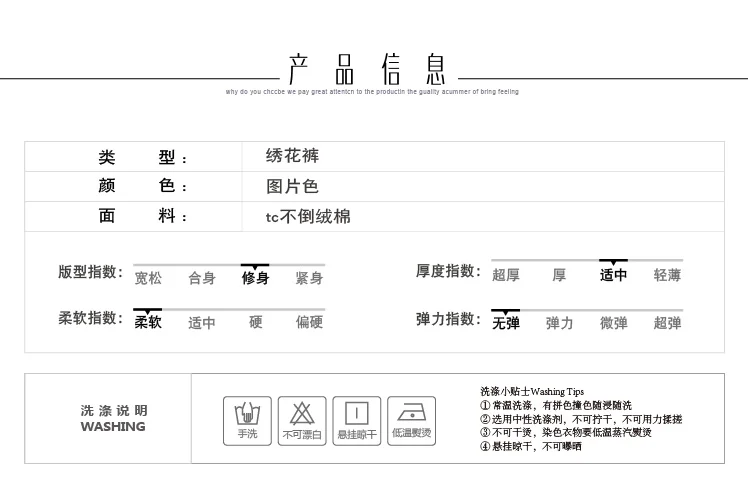Select 无弹 in the 弹力指数 scale
The image size is (750, 492).
tap(506, 323)
